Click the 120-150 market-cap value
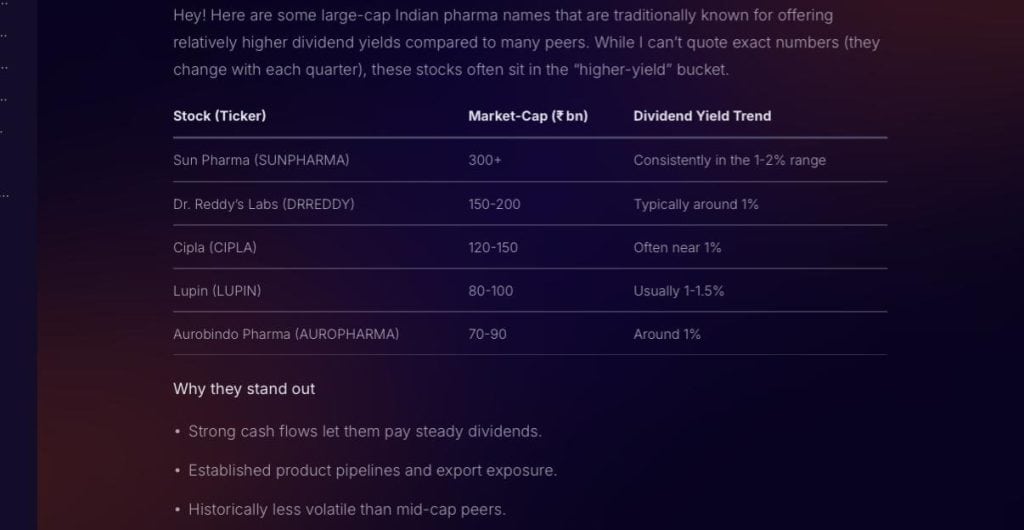Image resolution: width=1024 pixels, height=530 pixels. [x=493, y=247]
